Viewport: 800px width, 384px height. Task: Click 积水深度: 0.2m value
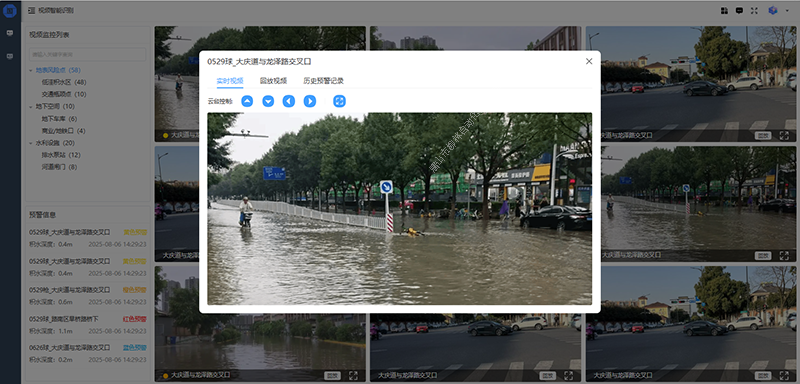click(x=51, y=360)
